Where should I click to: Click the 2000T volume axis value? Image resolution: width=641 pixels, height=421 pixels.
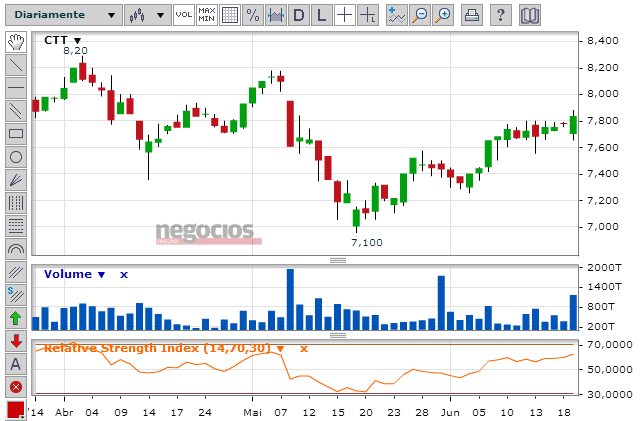point(604,268)
